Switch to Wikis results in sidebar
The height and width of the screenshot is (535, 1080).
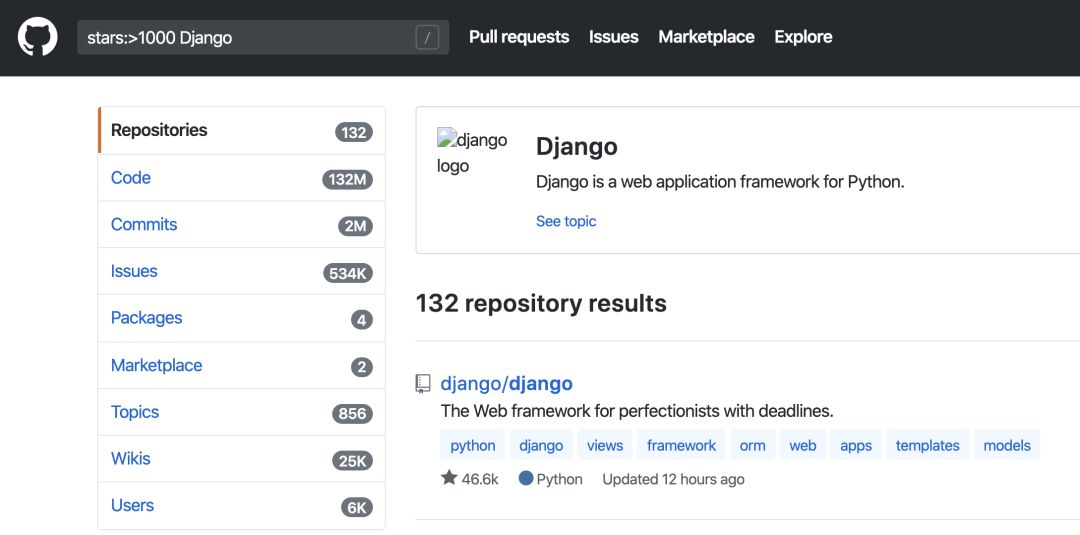241,459
